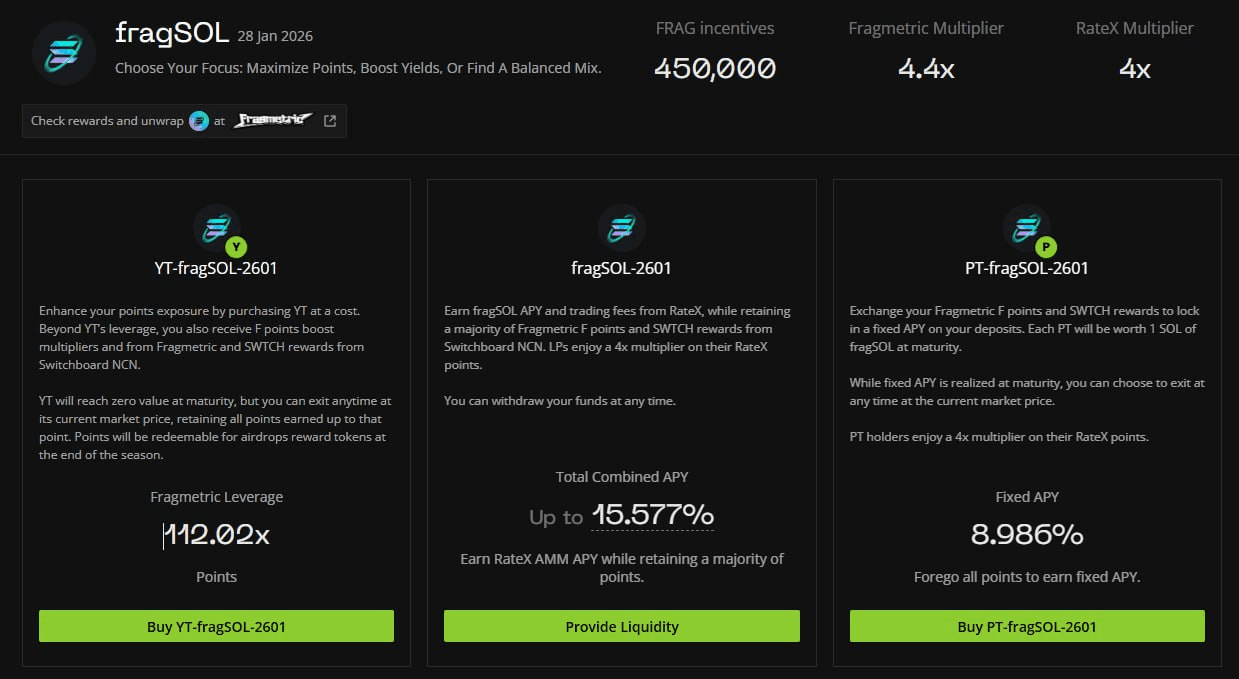The width and height of the screenshot is (1239, 679).
Task: Click the Fragmetric wordmark logo
Action: pyautogui.click(x=274, y=121)
